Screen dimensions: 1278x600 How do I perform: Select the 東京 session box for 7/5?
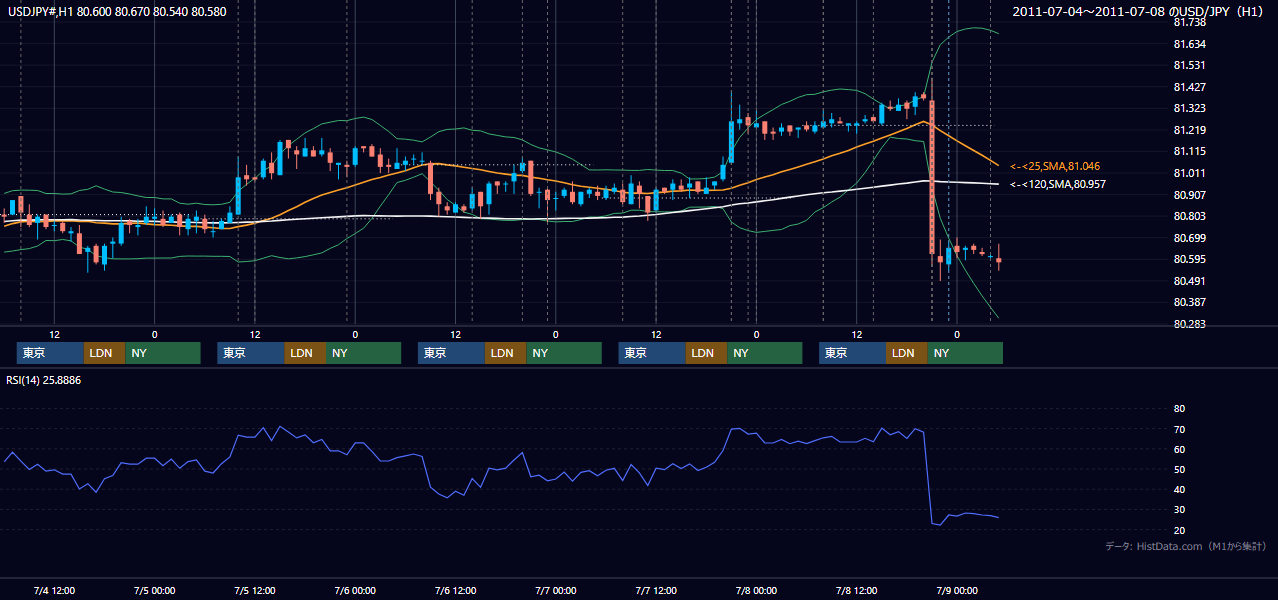tap(251, 353)
